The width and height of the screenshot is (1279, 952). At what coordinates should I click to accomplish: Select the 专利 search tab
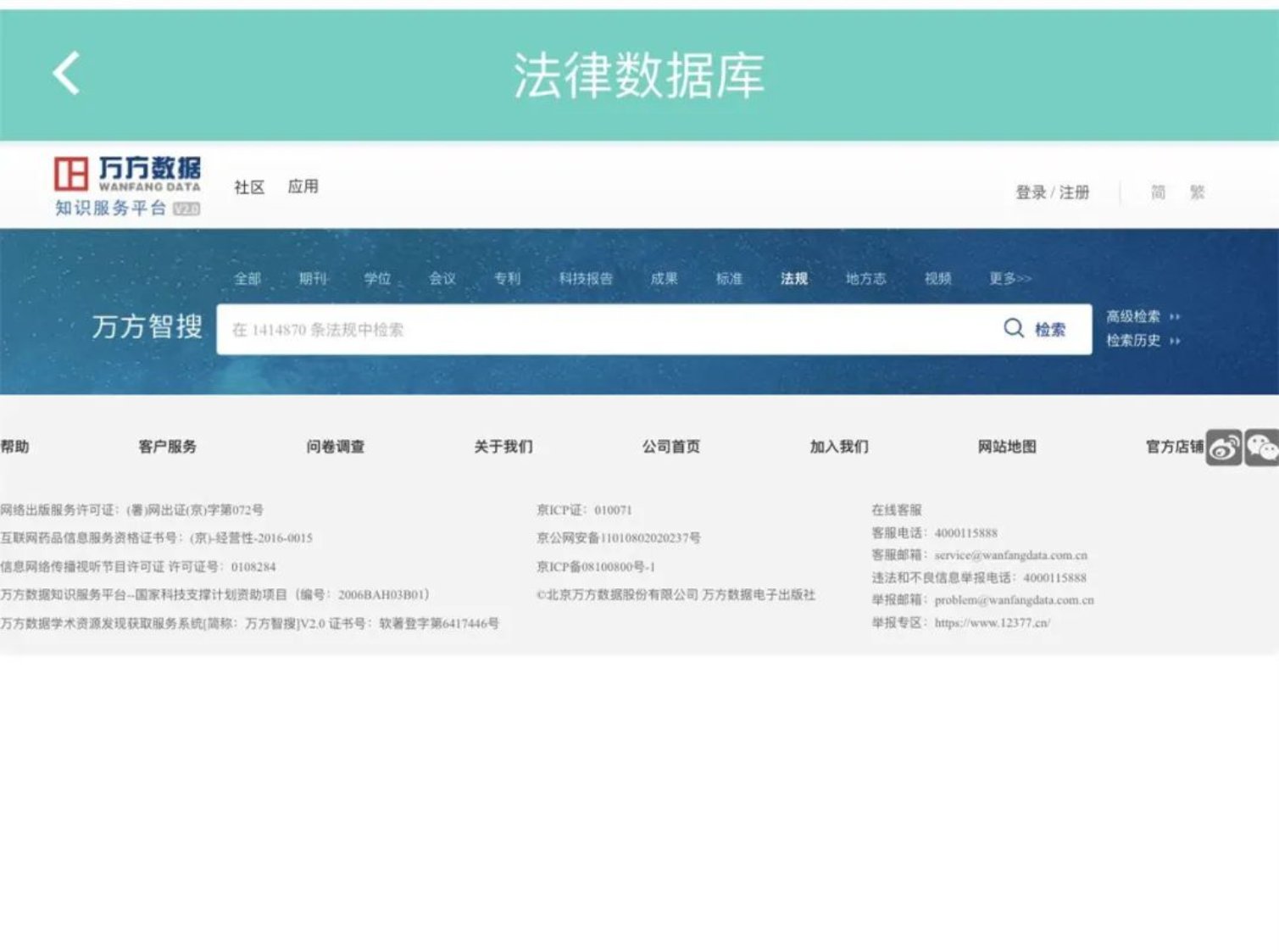[x=507, y=278]
